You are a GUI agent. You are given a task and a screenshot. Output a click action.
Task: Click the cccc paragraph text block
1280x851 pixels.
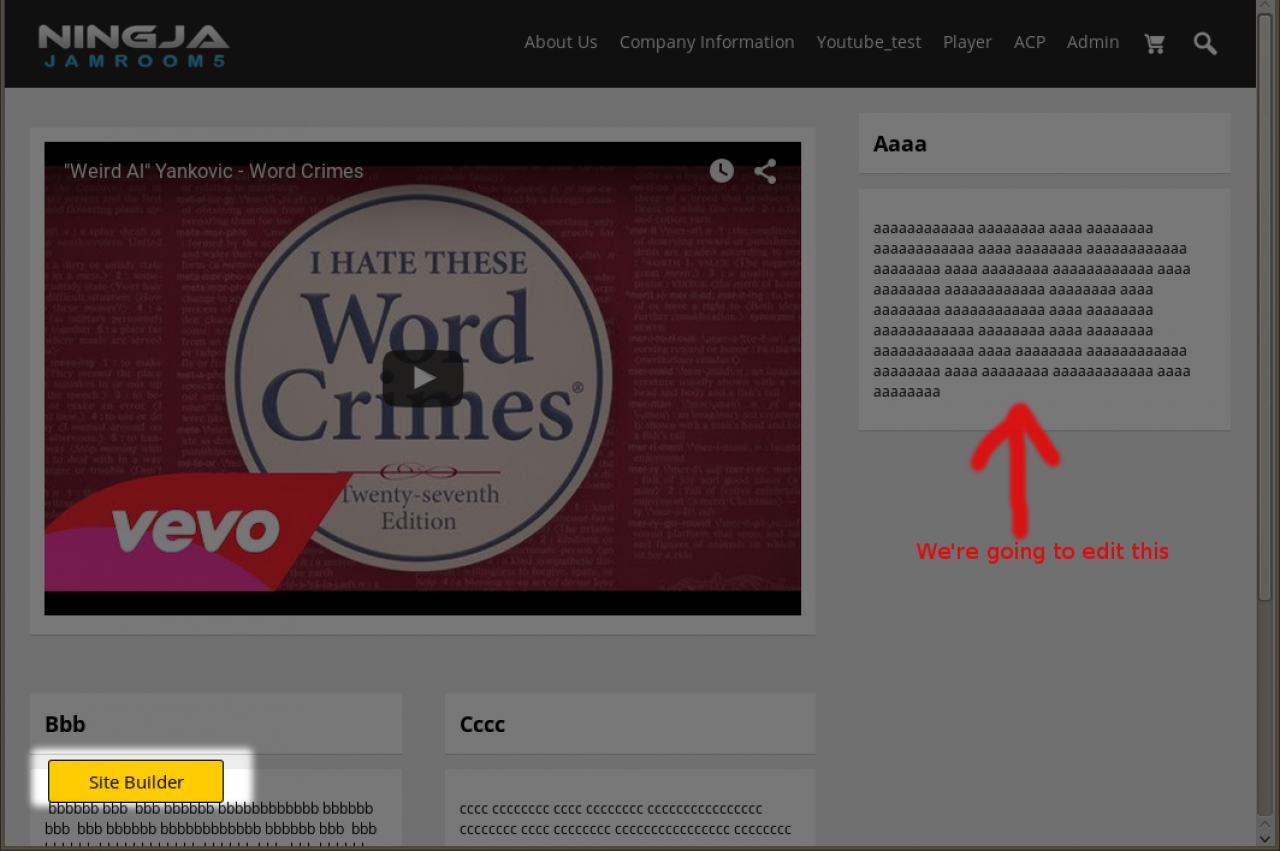click(x=626, y=818)
